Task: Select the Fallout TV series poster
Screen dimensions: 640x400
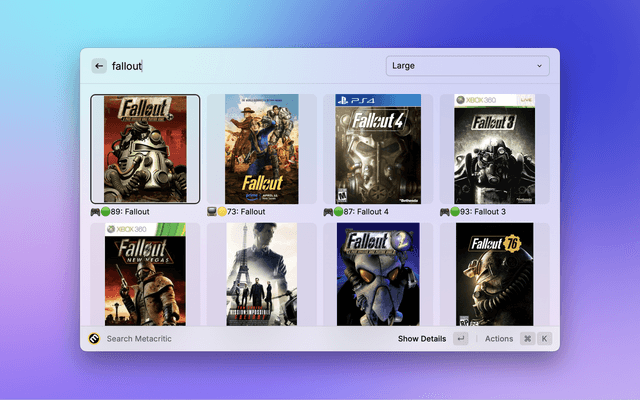Action: (x=261, y=149)
